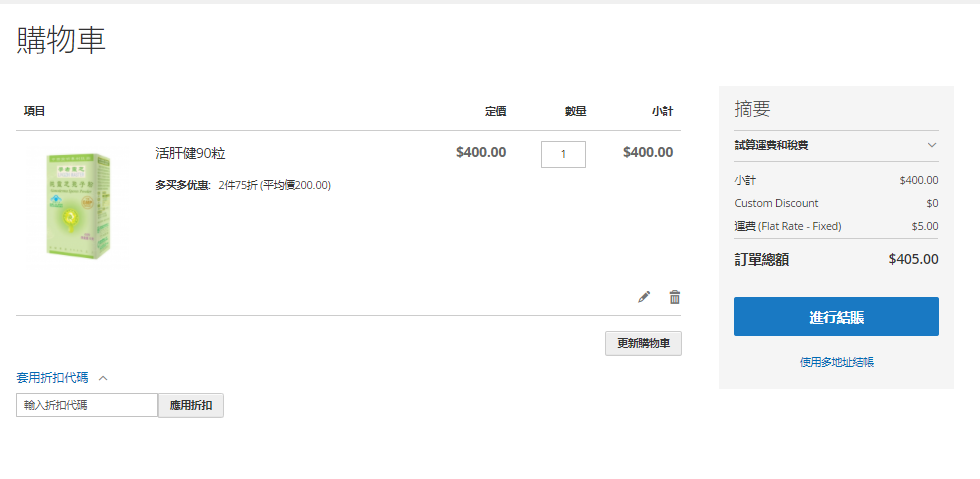This screenshot has width=980, height=479.
Task: Click the 更新購物車 button
Action: [643, 343]
